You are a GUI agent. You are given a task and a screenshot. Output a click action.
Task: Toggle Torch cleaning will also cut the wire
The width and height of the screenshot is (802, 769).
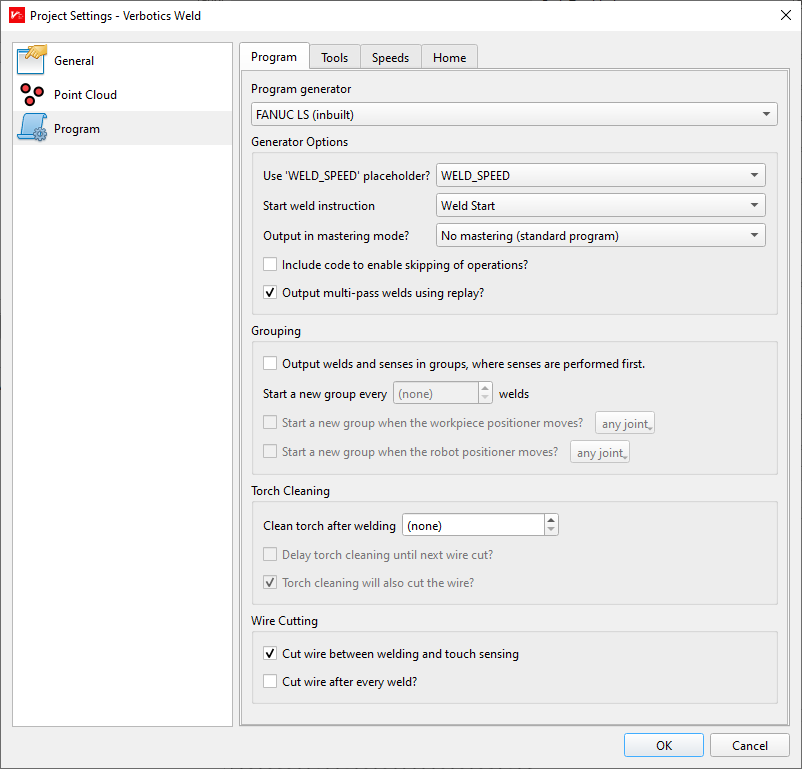point(270,583)
